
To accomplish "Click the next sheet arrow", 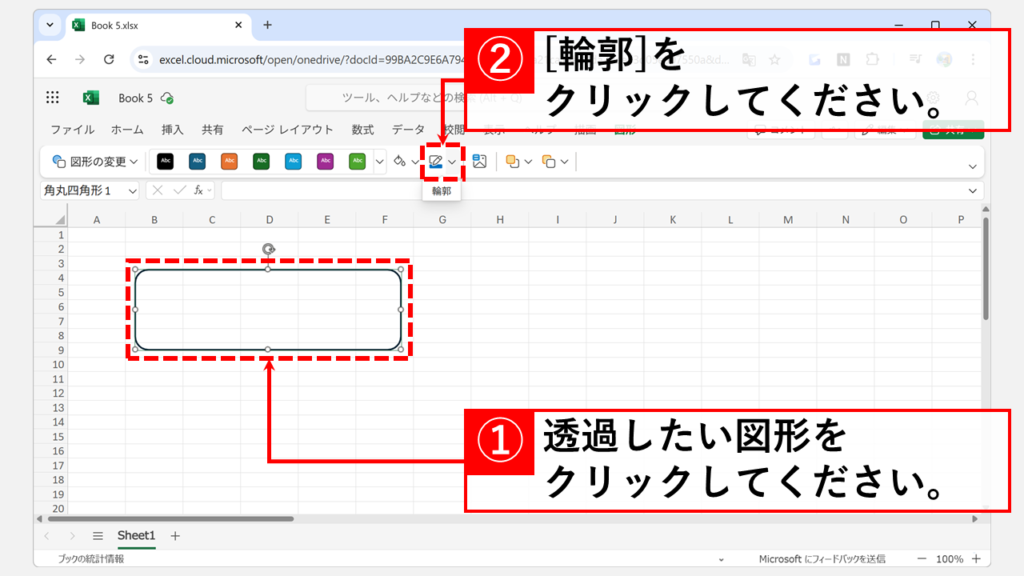I will pos(72,536).
